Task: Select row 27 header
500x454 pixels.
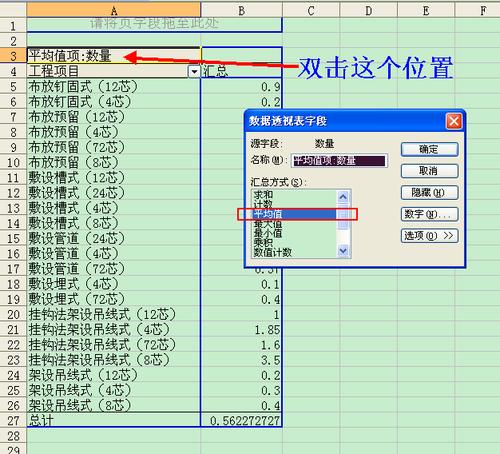Action: pyautogui.click(x=13, y=421)
